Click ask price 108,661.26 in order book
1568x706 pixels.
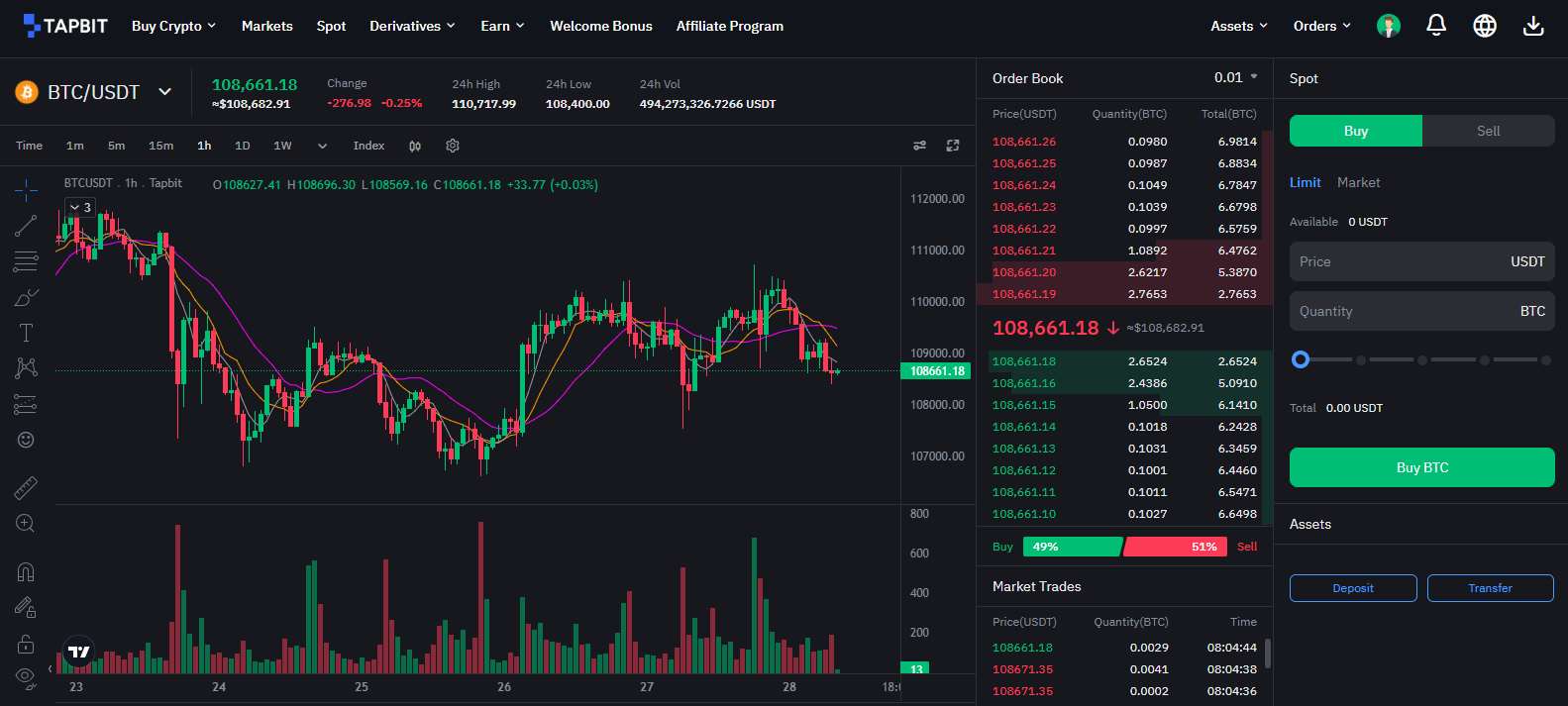pos(1024,142)
